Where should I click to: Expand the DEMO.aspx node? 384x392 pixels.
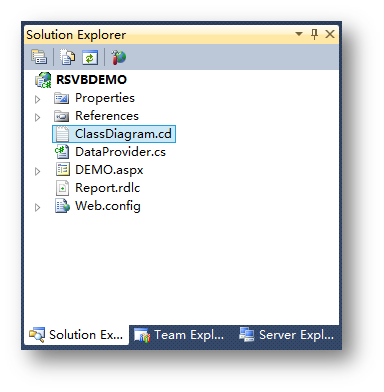pos(38,171)
